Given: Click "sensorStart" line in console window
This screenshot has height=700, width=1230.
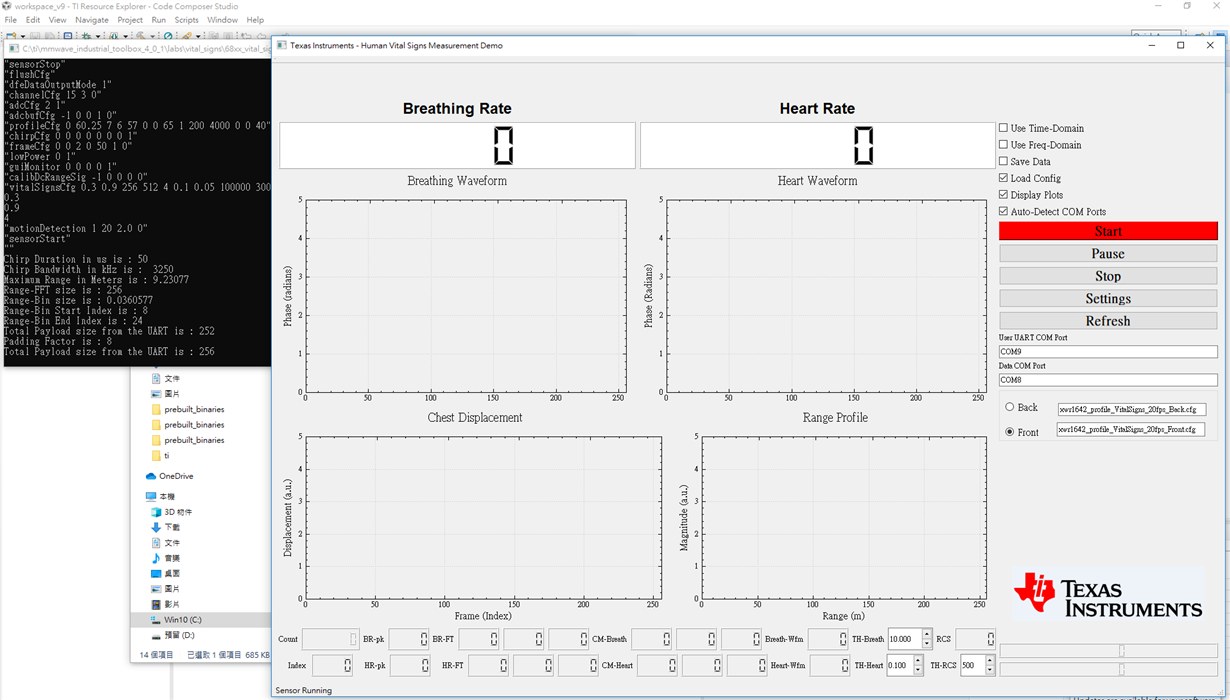Looking at the screenshot, I should (x=37, y=238).
